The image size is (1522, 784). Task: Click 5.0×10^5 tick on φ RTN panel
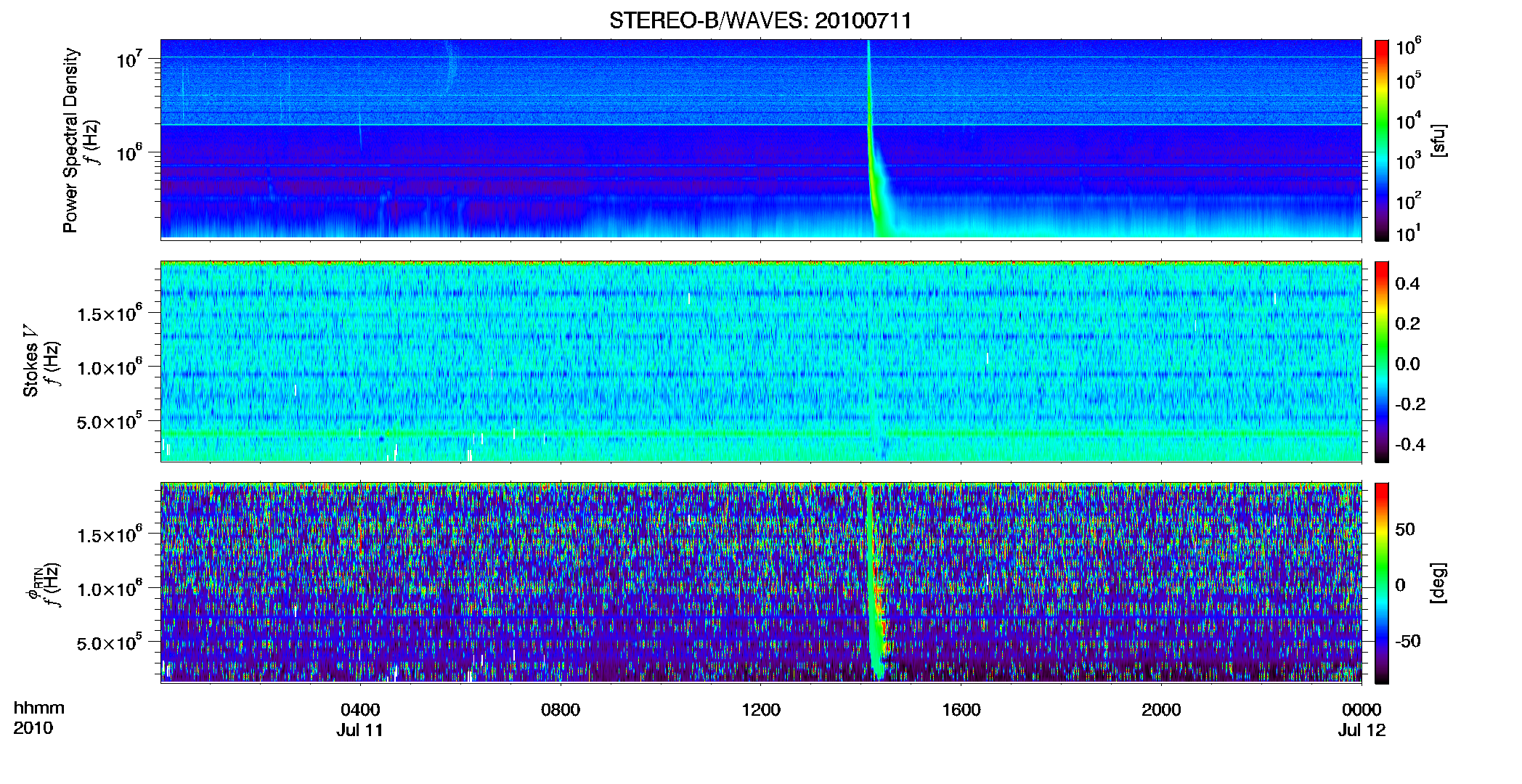tap(110, 642)
